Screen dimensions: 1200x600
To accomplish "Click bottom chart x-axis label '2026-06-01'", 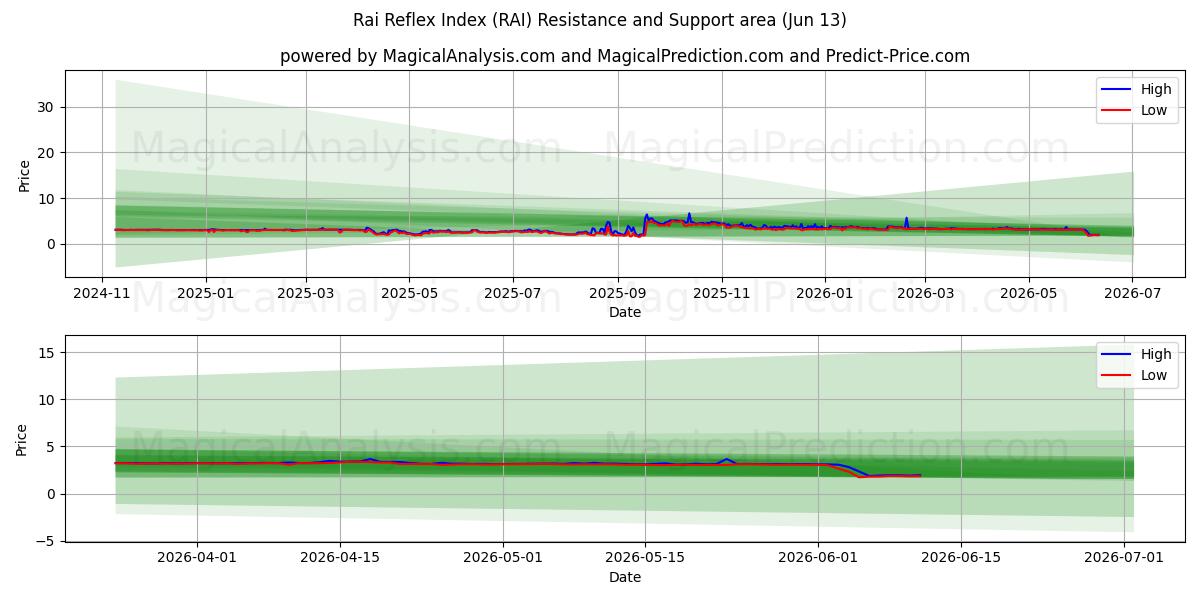I will point(819,559).
